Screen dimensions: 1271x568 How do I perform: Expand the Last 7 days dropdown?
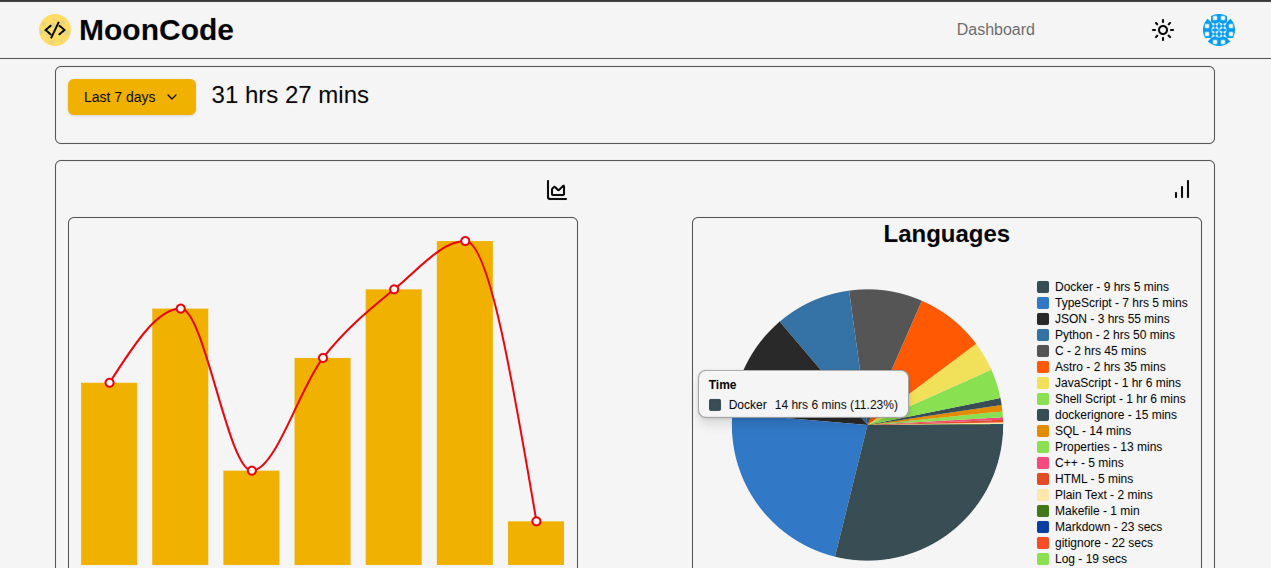(131, 97)
